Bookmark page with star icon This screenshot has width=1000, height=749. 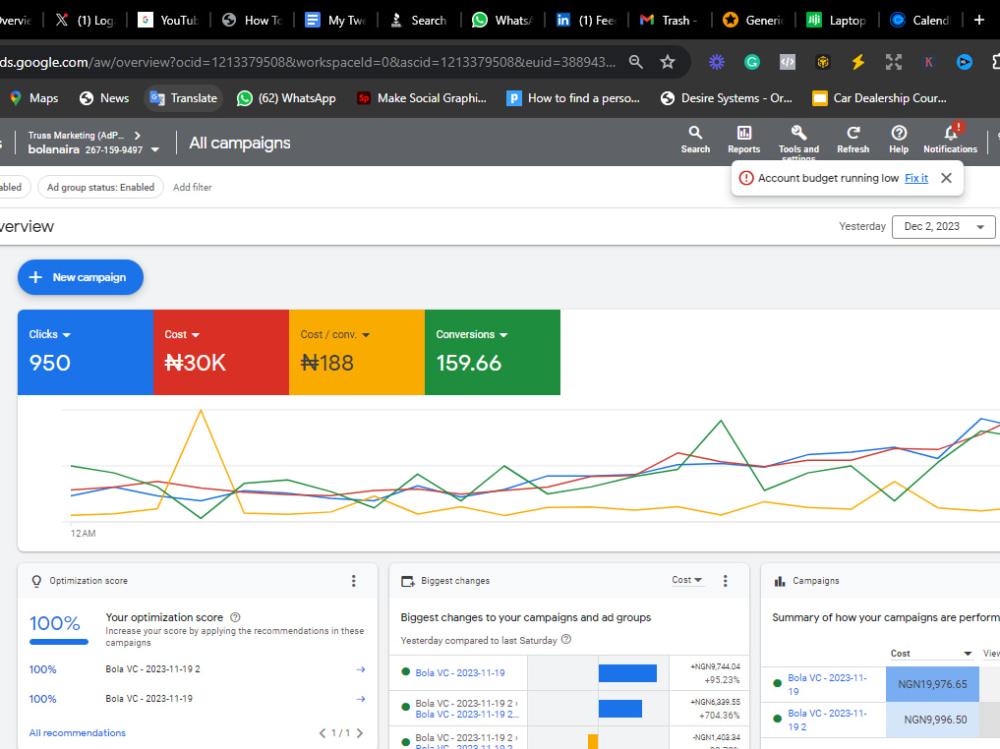point(667,62)
